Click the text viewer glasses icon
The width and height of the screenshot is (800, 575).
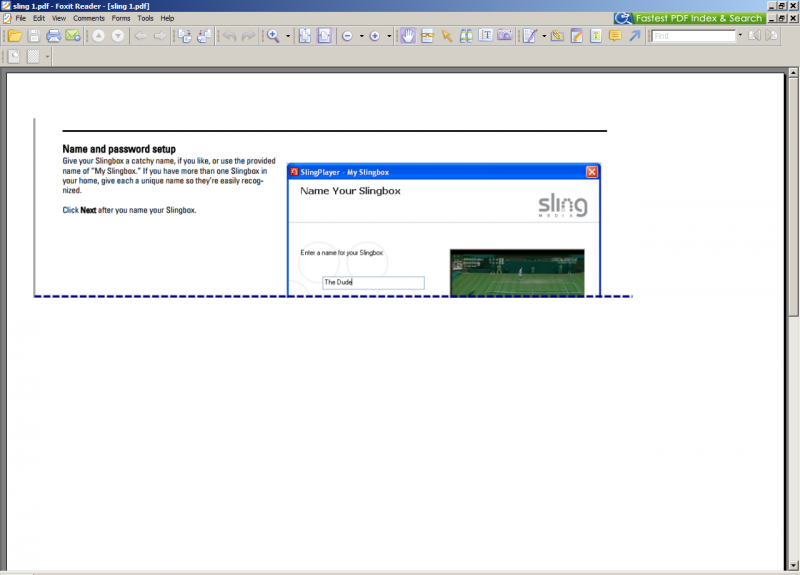point(427,36)
